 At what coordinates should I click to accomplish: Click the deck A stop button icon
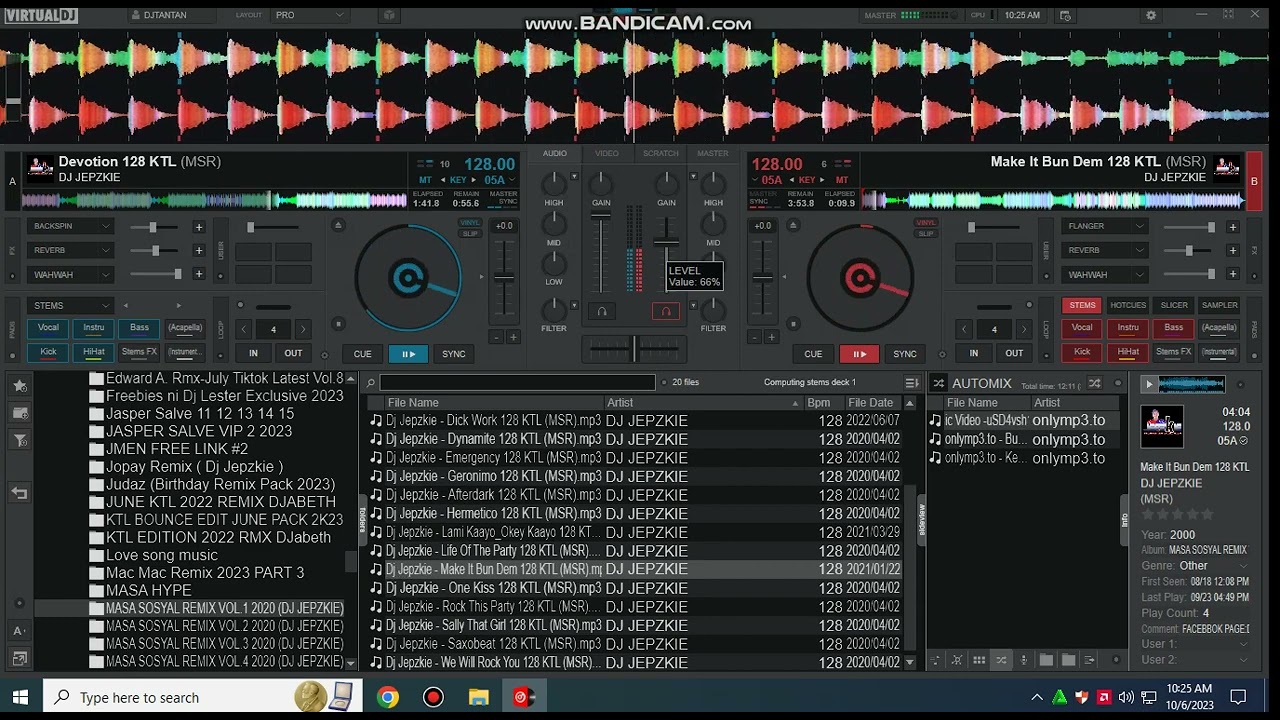click(x=338, y=323)
